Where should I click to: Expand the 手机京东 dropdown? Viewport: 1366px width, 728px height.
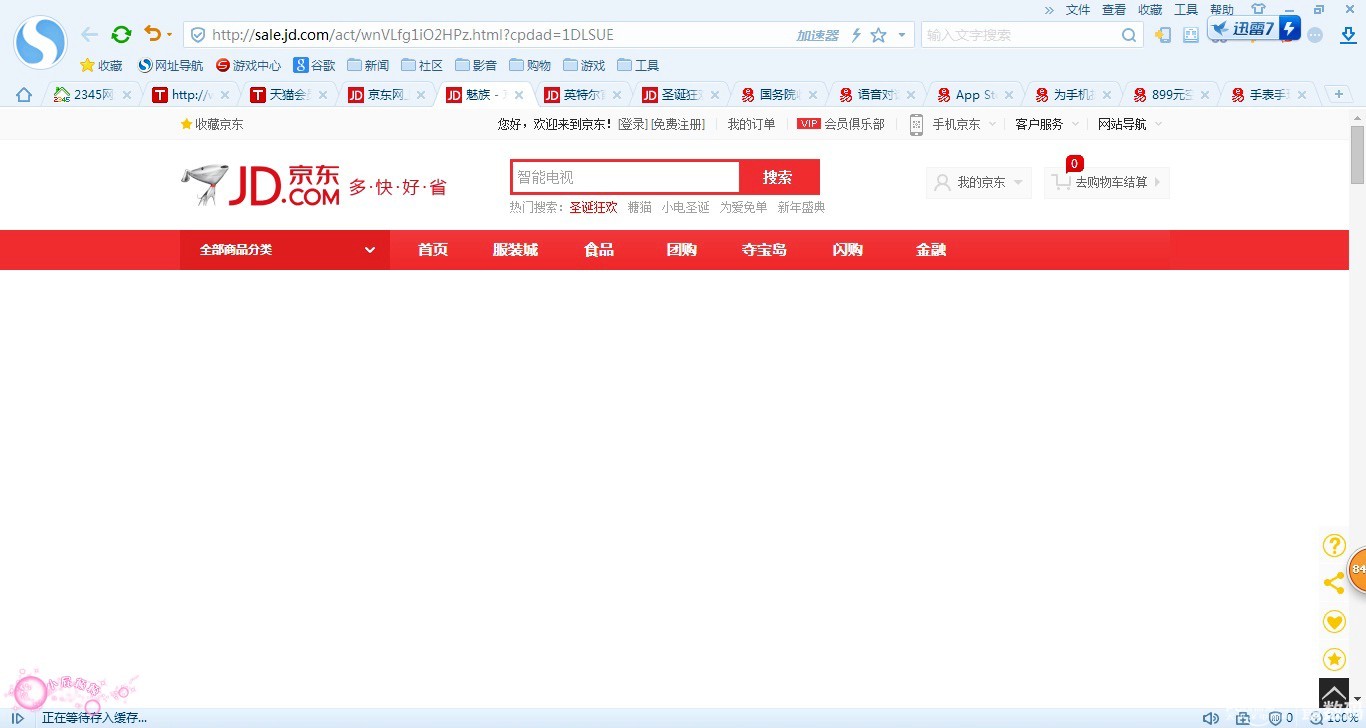tap(961, 123)
